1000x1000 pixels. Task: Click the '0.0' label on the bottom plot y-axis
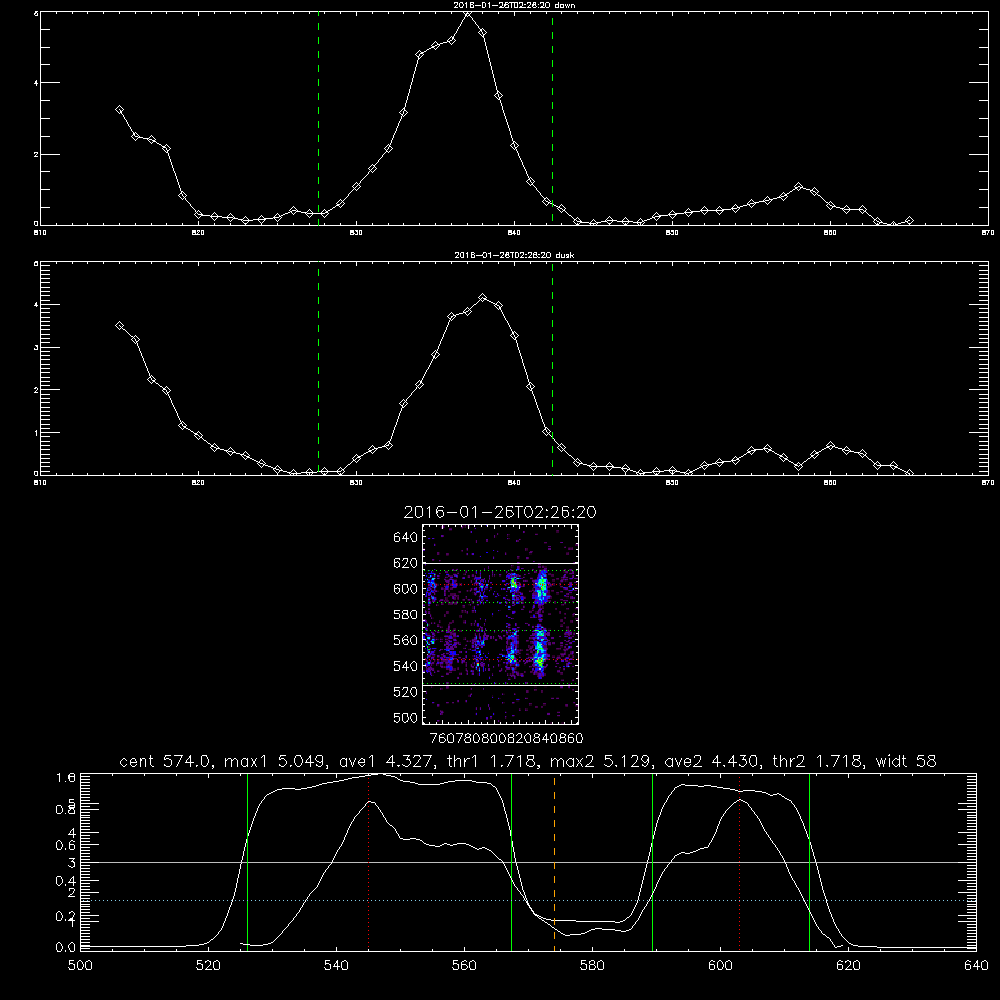tap(66, 948)
